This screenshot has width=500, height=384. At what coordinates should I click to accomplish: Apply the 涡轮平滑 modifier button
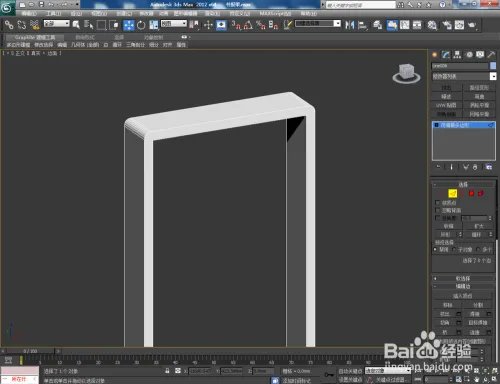click(480, 105)
